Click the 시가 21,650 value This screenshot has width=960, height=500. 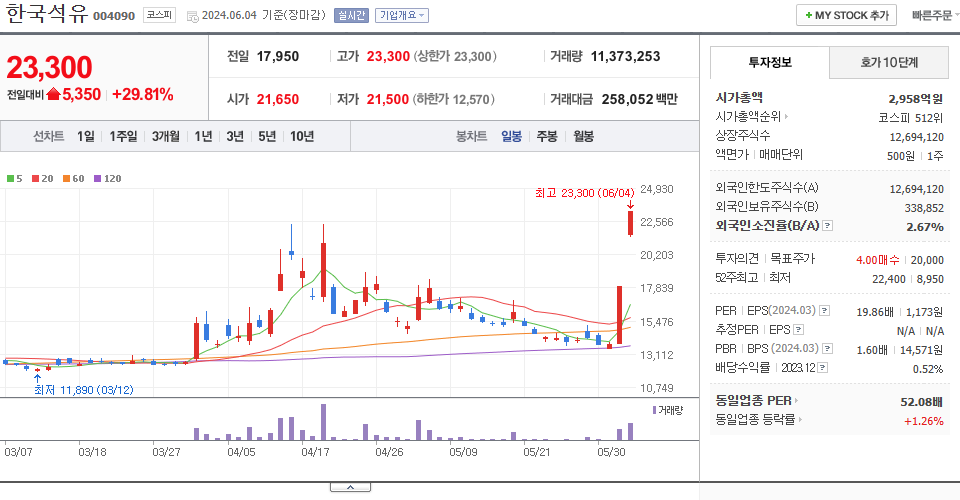click(x=277, y=99)
